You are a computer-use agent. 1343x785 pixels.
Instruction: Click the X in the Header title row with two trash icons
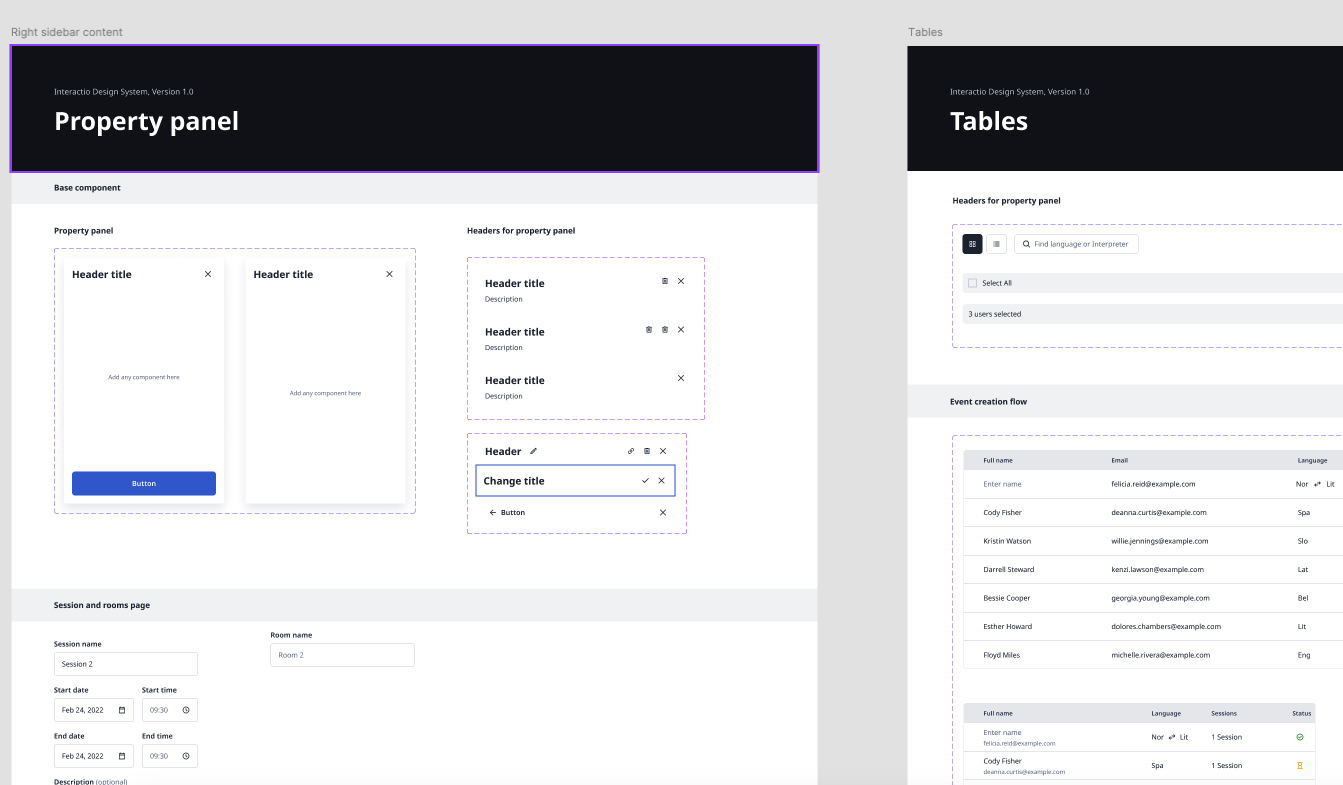tap(681, 329)
